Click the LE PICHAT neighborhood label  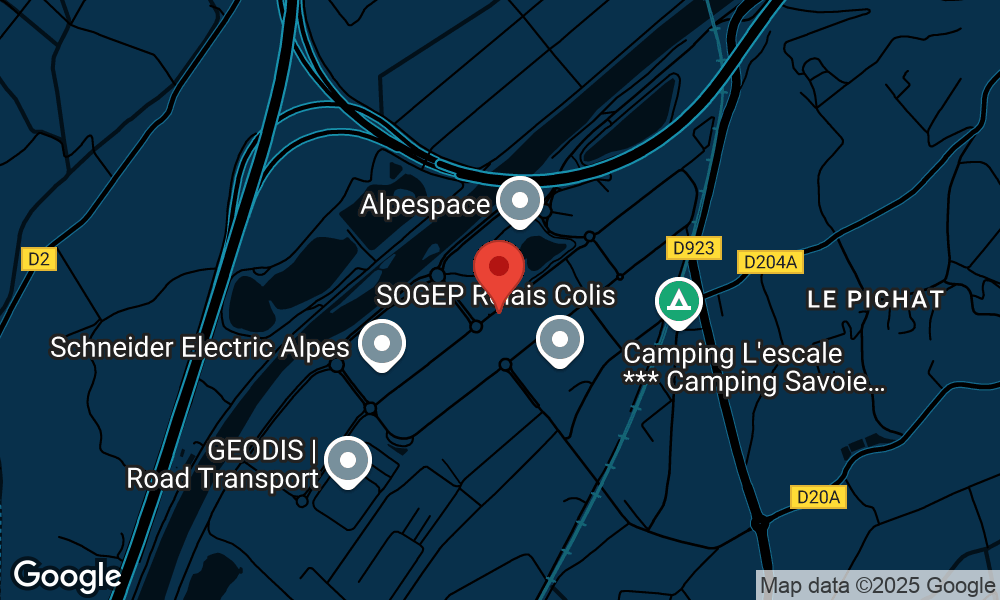[x=876, y=299]
